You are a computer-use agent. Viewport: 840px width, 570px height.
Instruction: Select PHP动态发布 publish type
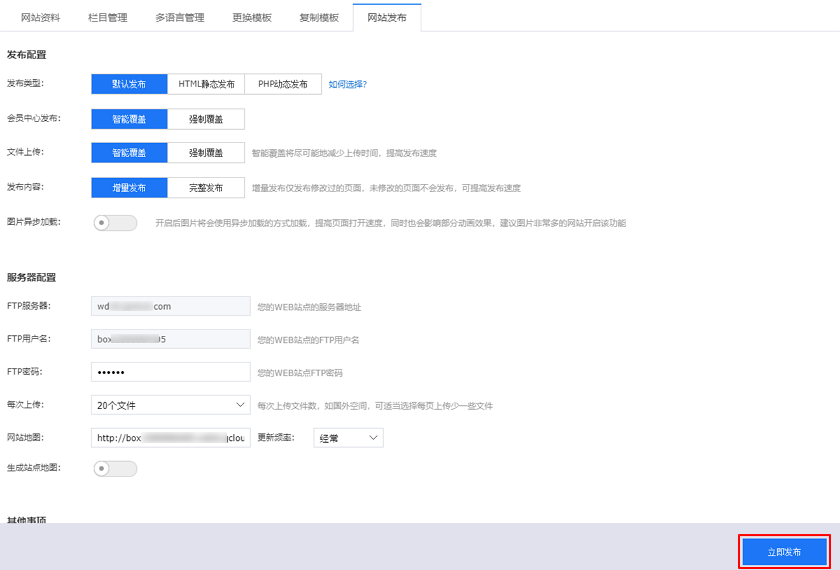[283, 84]
